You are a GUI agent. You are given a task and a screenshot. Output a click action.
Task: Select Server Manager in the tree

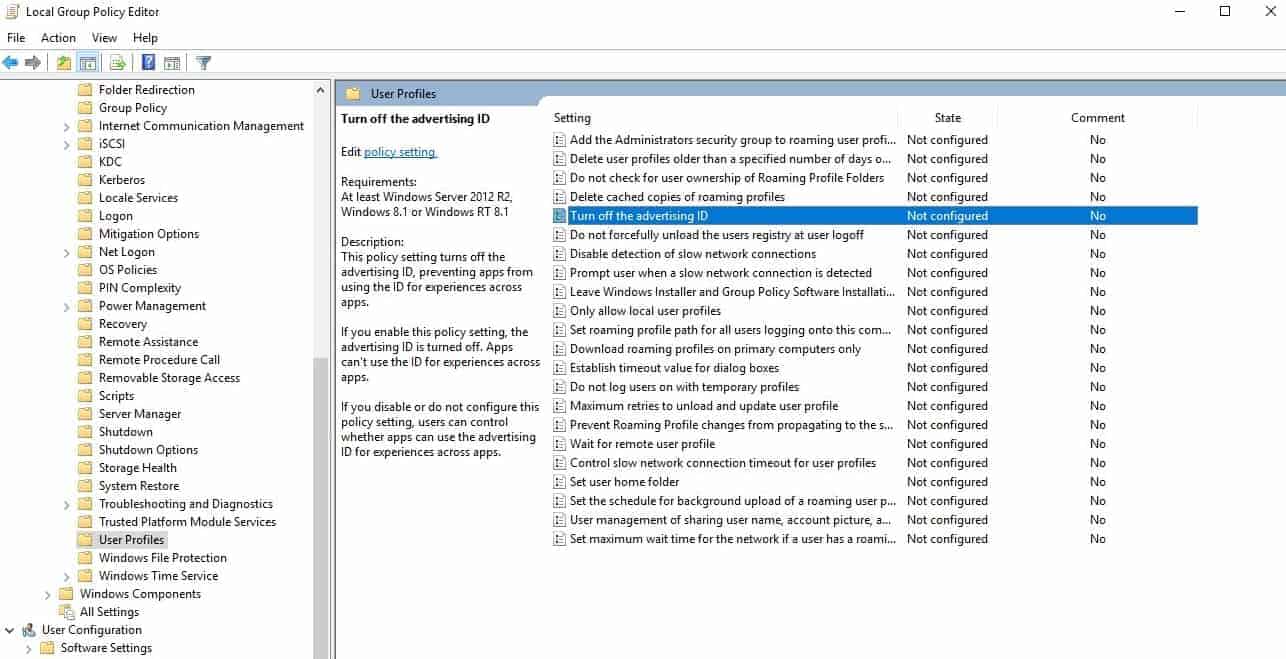pos(140,414)
